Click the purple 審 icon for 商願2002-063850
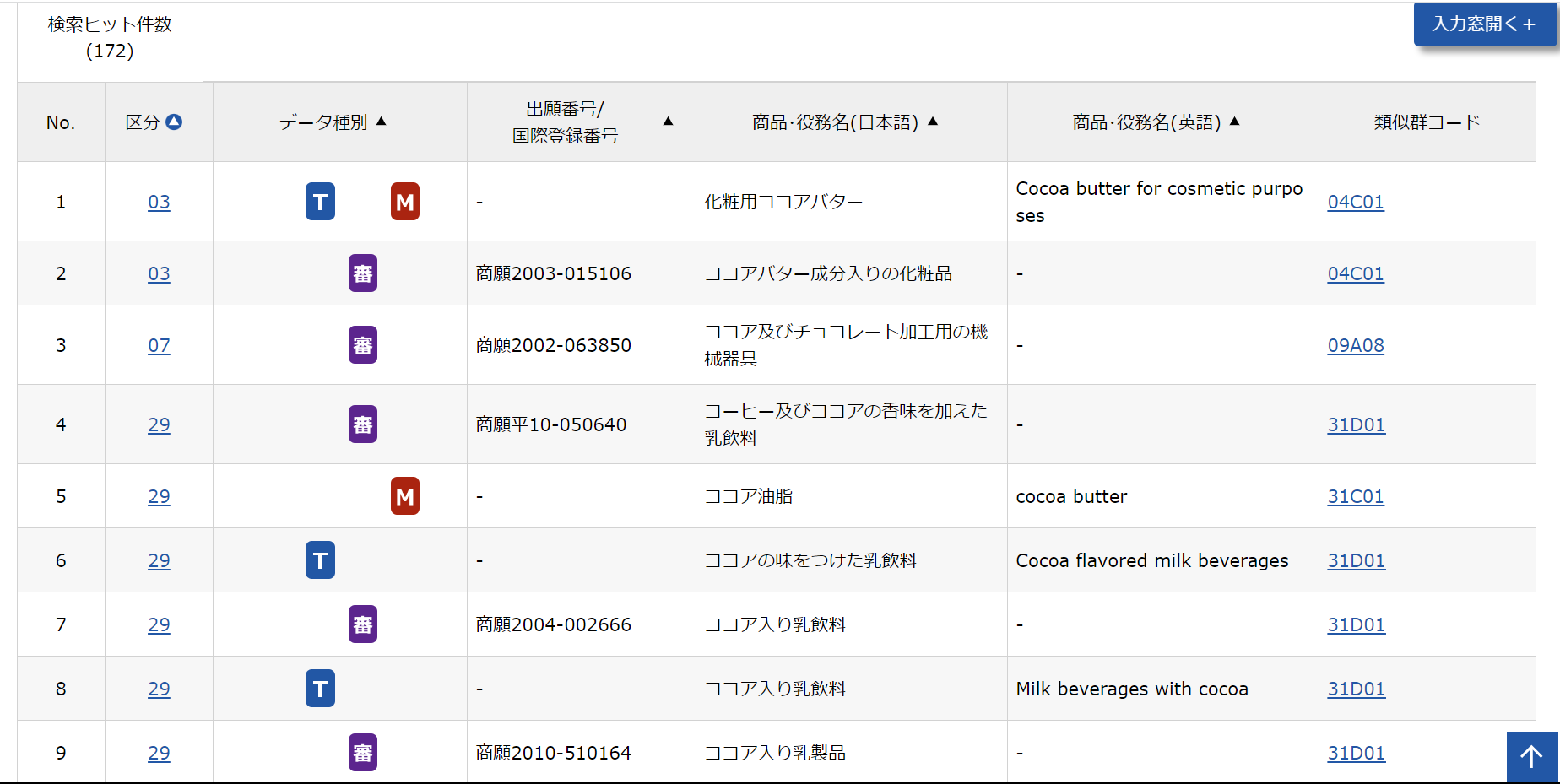This screenshot has width=1560, height=784. (363, 345)
